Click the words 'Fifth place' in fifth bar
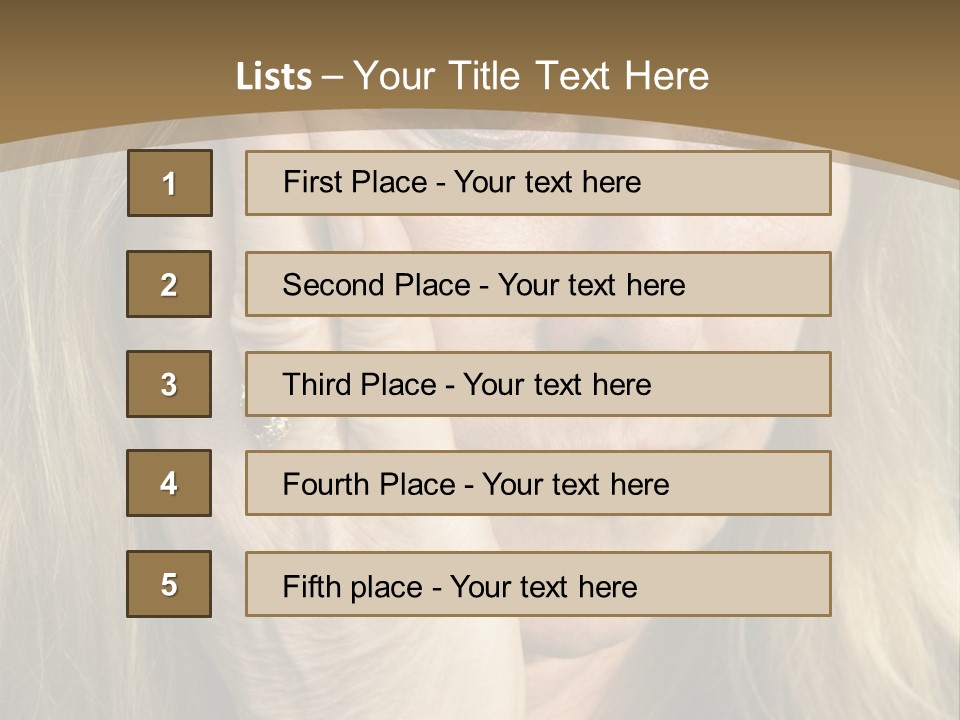The height and width of the screenshot is (720, 960). [x=353, y=587]
